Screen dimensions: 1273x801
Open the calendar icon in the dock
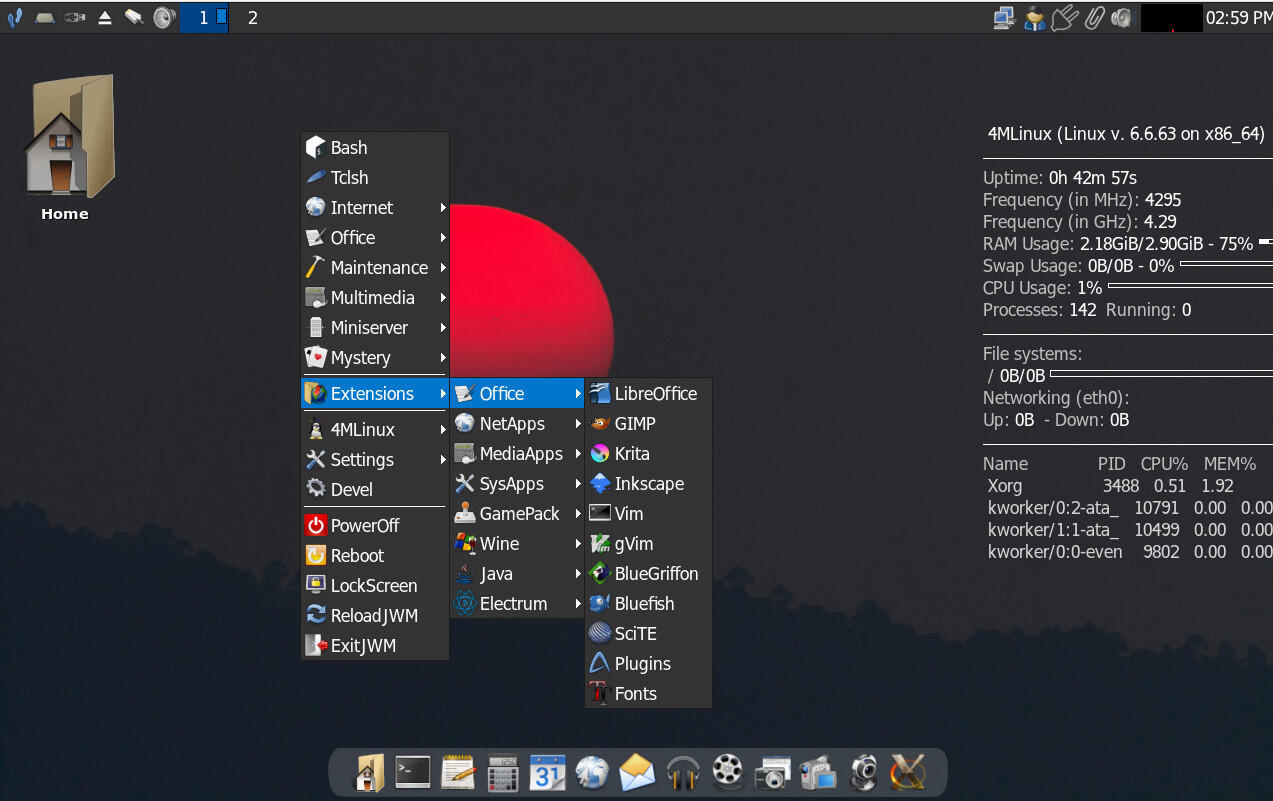(547, 773)
